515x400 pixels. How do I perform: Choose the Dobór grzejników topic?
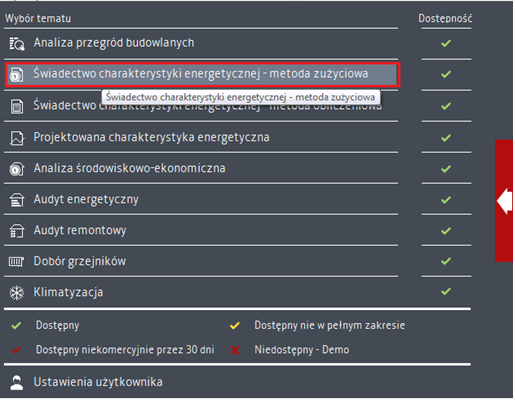[x=201, y=261]
